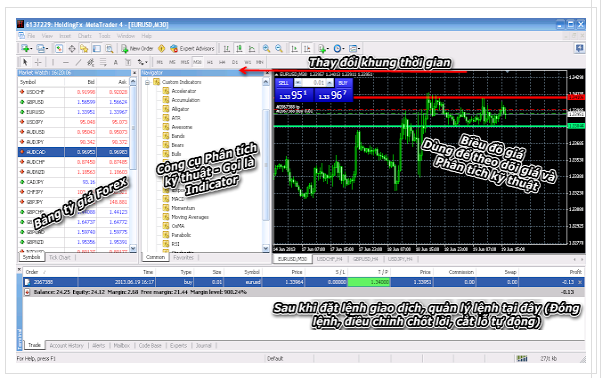This screenshot has width=603, height=378.
Task: Select the Cursor arrow tool
Action: pos(25,62)
